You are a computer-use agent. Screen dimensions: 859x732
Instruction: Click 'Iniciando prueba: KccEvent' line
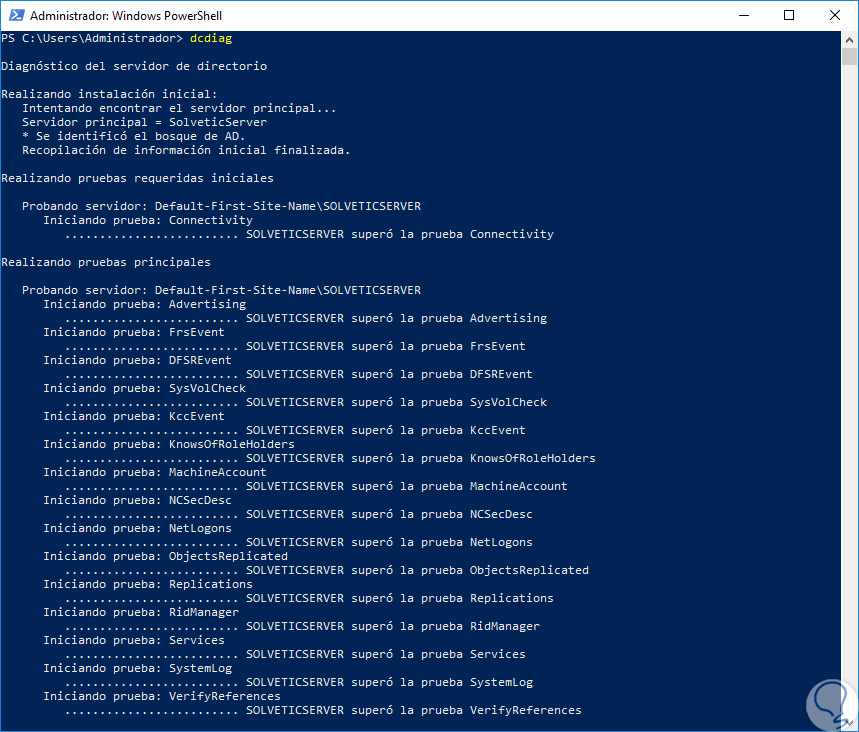134,416
